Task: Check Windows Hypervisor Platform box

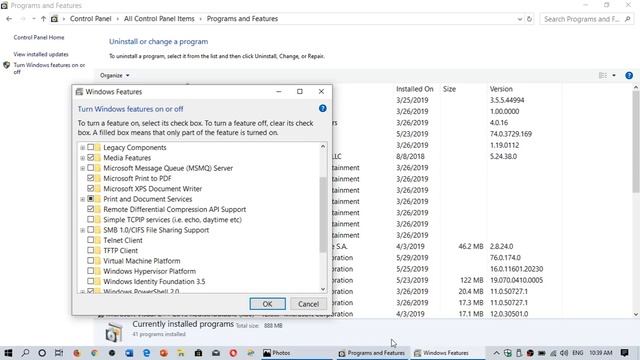Action: tap(91, 271)
